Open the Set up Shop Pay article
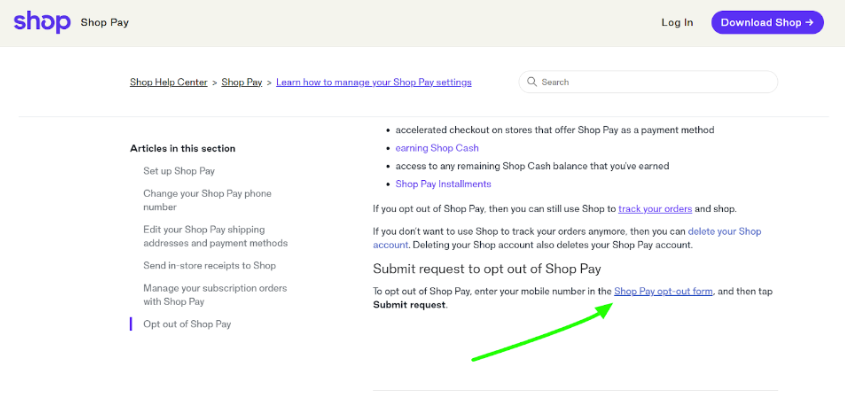The width and height of the screenshot is (845, 404). tap(179, 171)
